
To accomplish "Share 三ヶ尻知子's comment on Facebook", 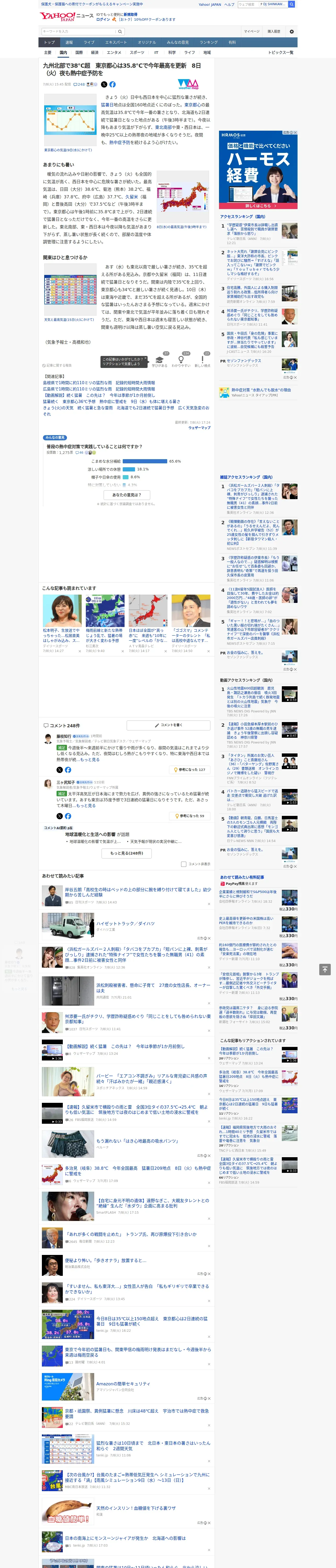I will pyautogui.click(x=68, y=816).
